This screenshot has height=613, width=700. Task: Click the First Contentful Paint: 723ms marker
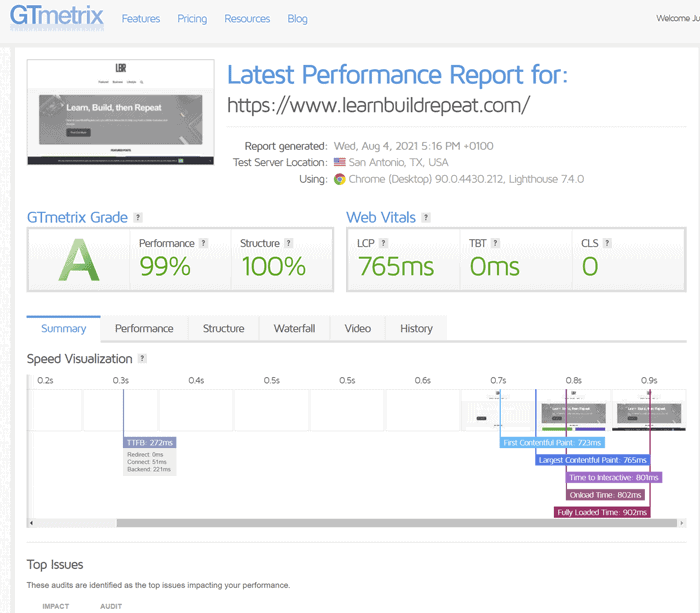[552, 442]
